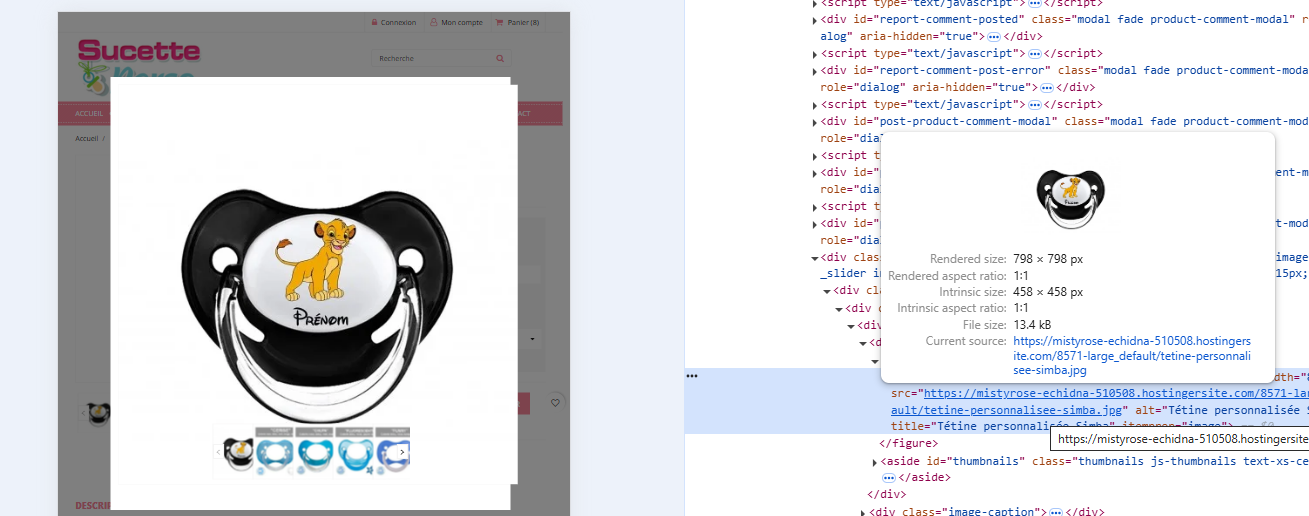Expand the image-caption div node
Viewport: 1309px width, 516px height.
864,512
